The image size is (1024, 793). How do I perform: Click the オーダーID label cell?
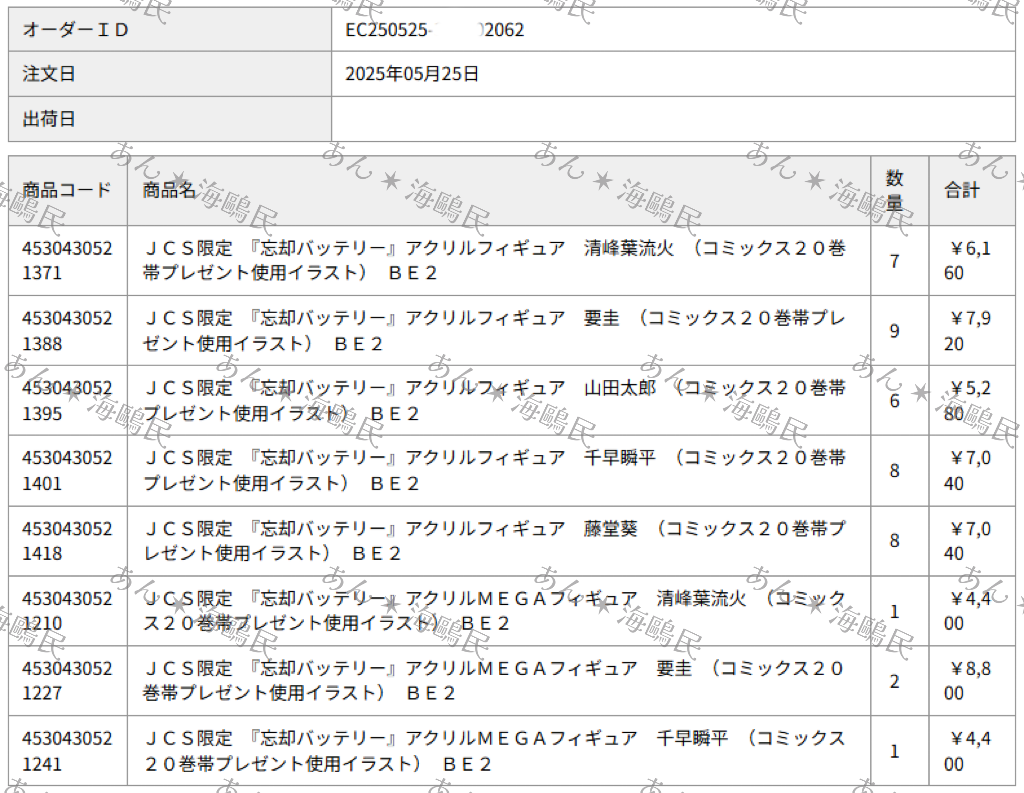coord(170,29)
